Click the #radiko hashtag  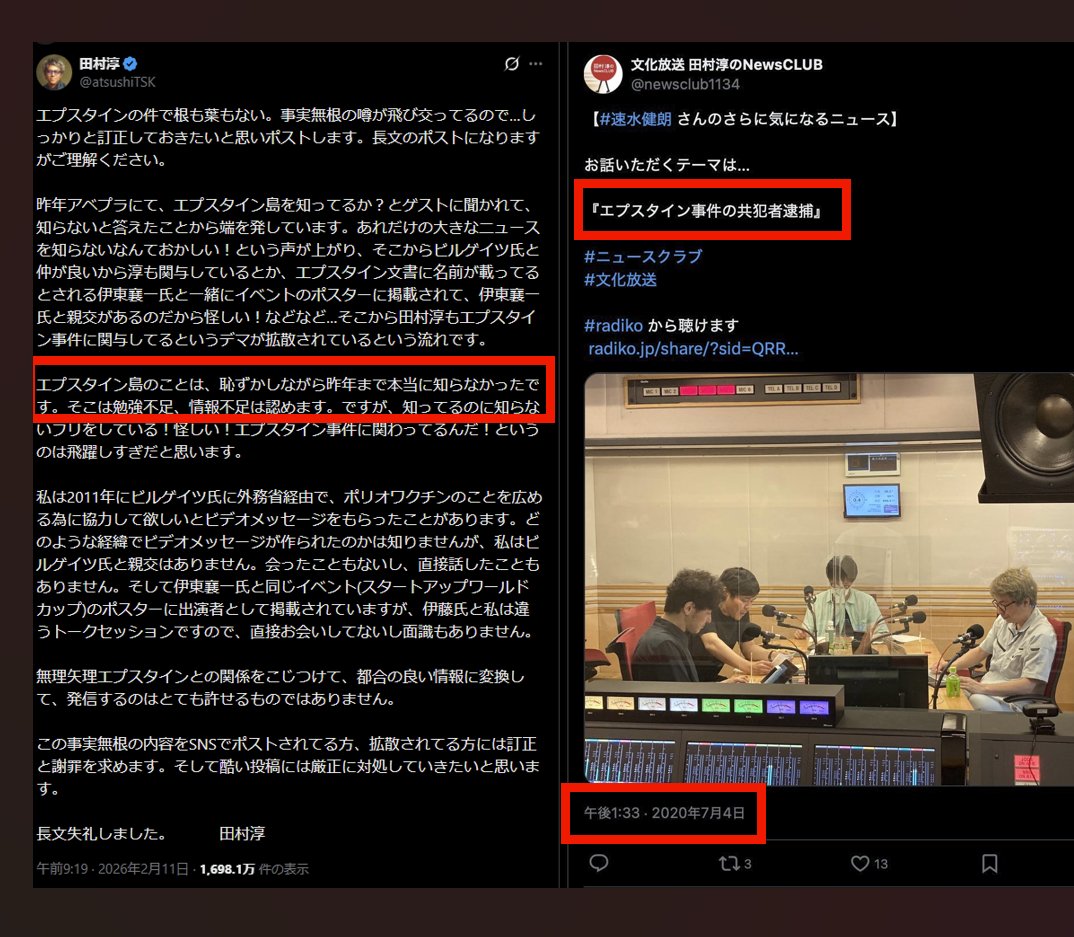pyautogui.click(x=614, y=325)
